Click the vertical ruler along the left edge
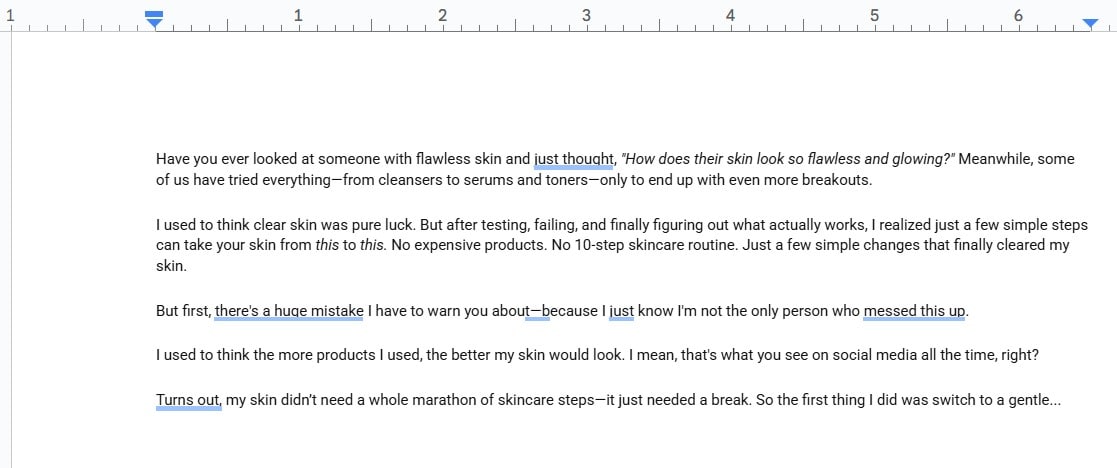The width and height of the screenshot is (1117, 468). tap(6, 249)
